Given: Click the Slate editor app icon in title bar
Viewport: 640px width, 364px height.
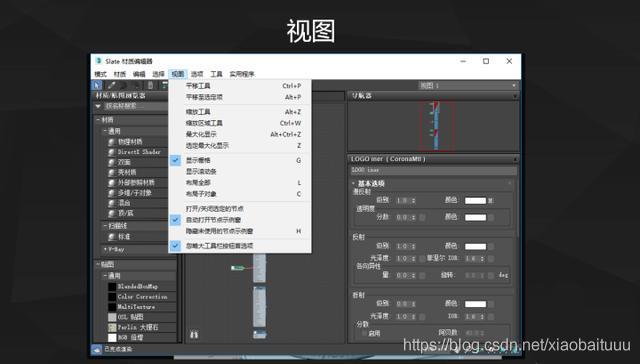Looking at the screenshot, I should click(x=98, y=61).
